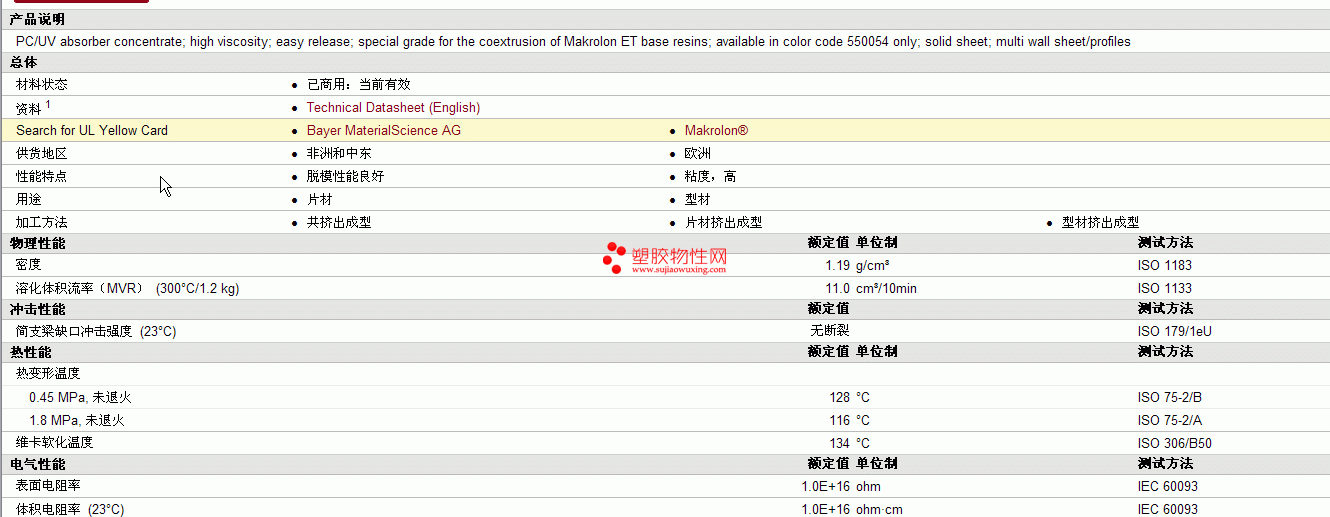
Task: Click the 体积电阻率 (23°C) property label
Action: (70, 509)
